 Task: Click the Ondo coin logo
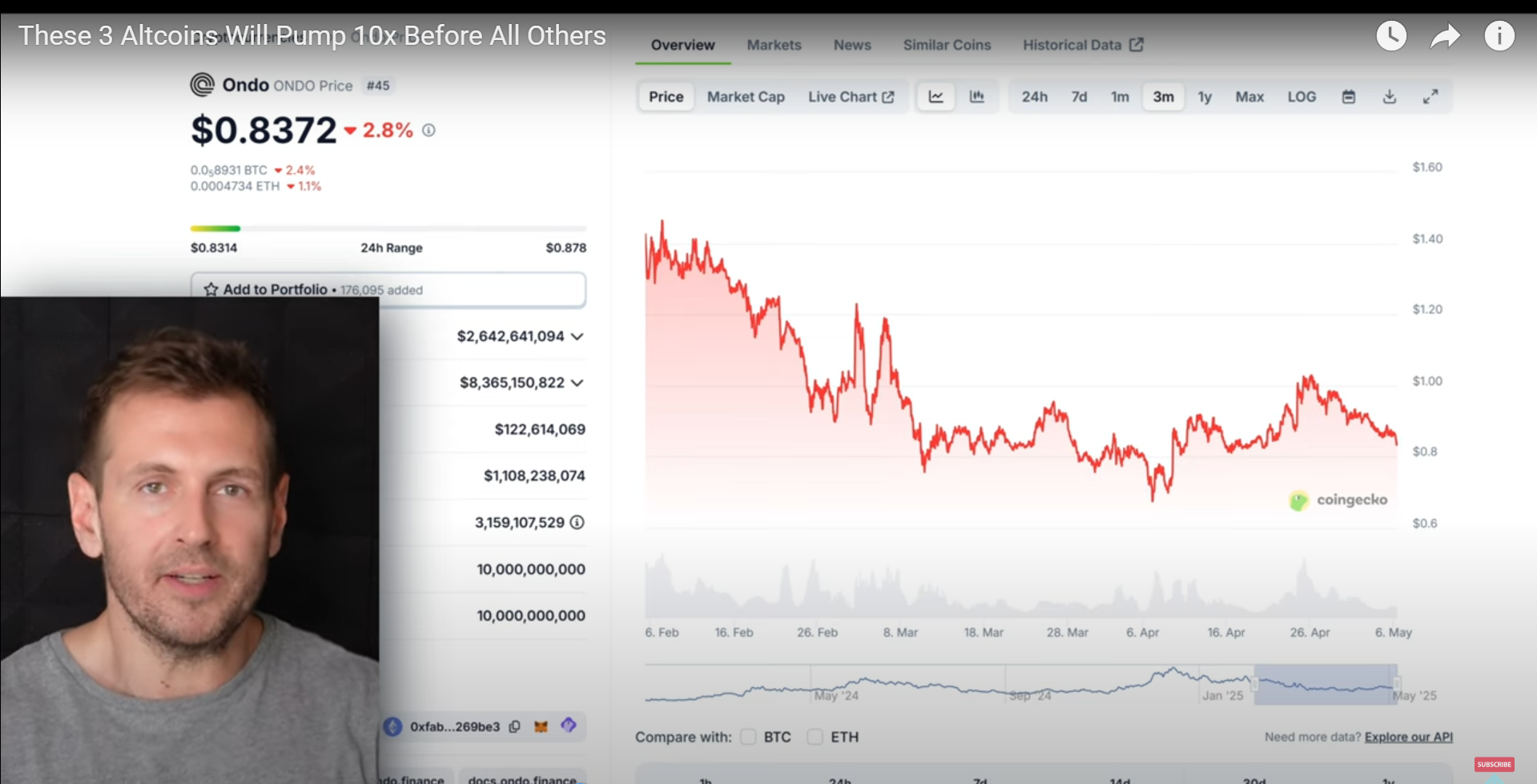pos(202,84)
